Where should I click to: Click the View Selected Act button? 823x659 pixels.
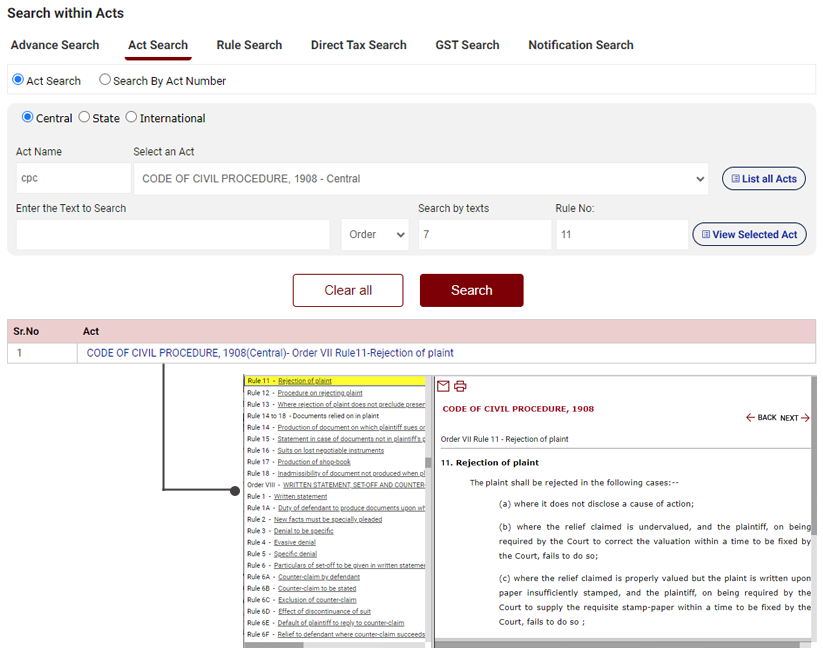click(749, 235)
